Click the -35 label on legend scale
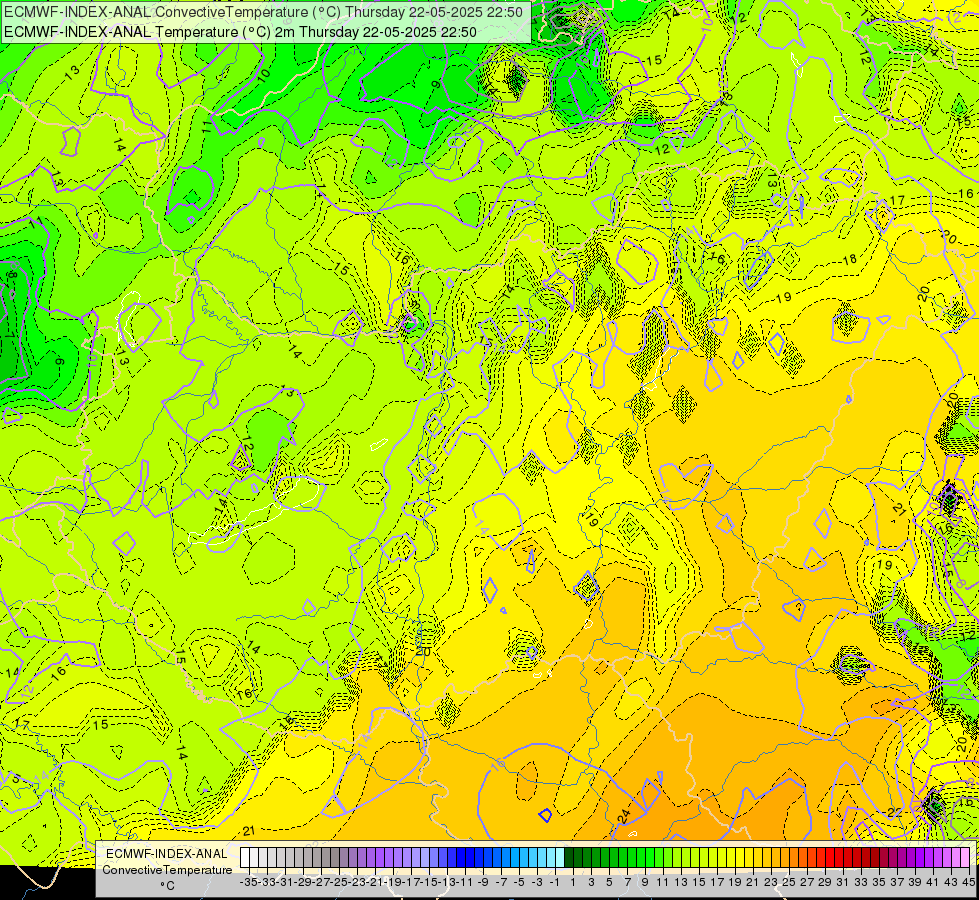 click(x=249, y=882)
